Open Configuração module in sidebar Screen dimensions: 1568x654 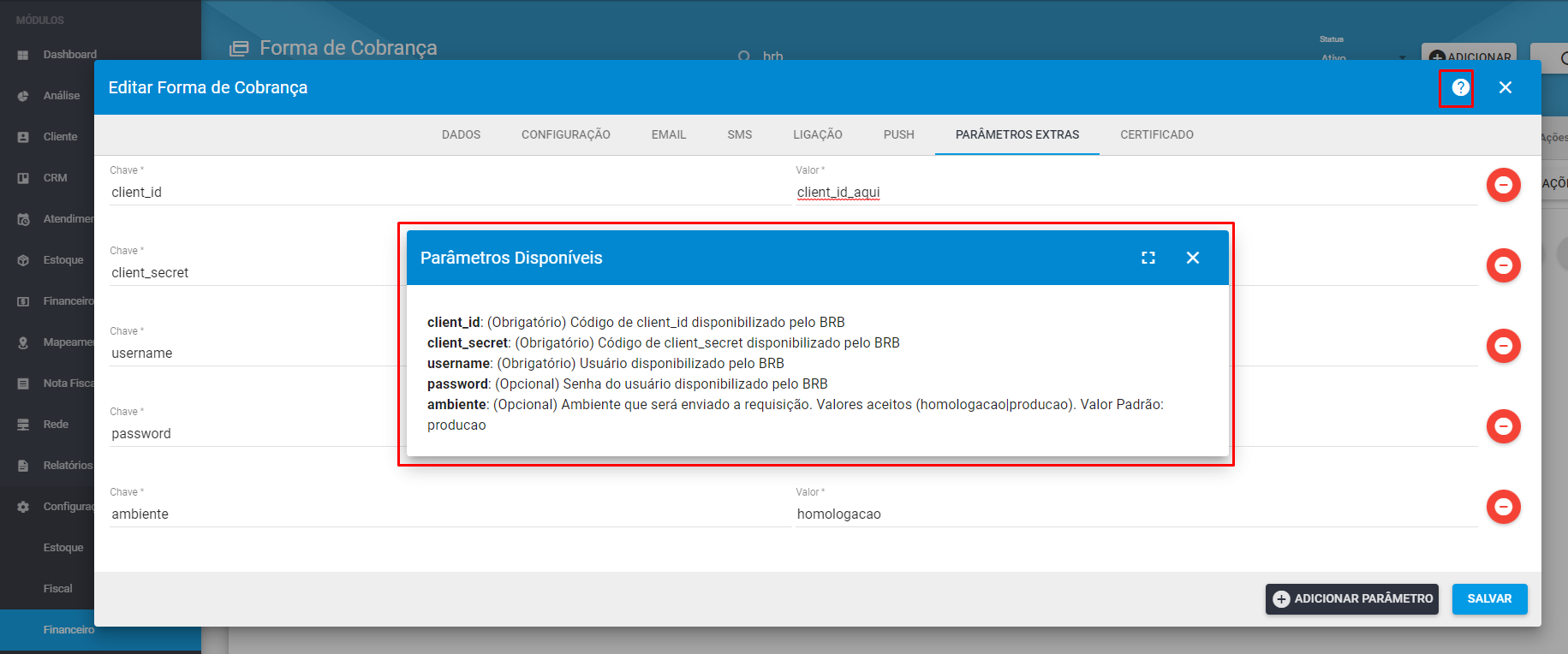tap(69, 506)
